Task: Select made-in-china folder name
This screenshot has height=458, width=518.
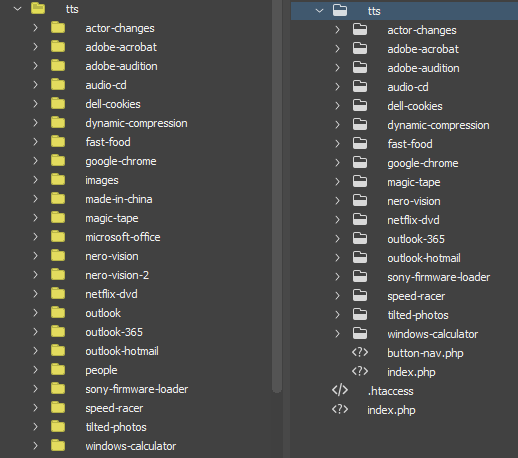Action: (x=119, y=199)
